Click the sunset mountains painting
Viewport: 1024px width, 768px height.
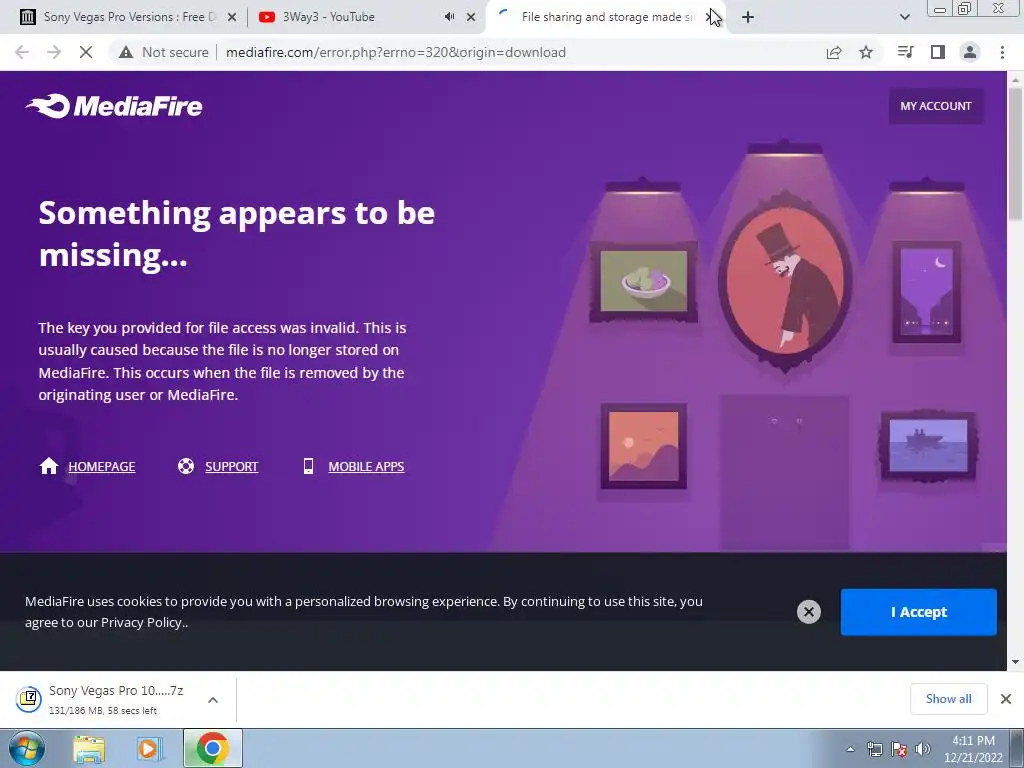(x=643, y=447)
